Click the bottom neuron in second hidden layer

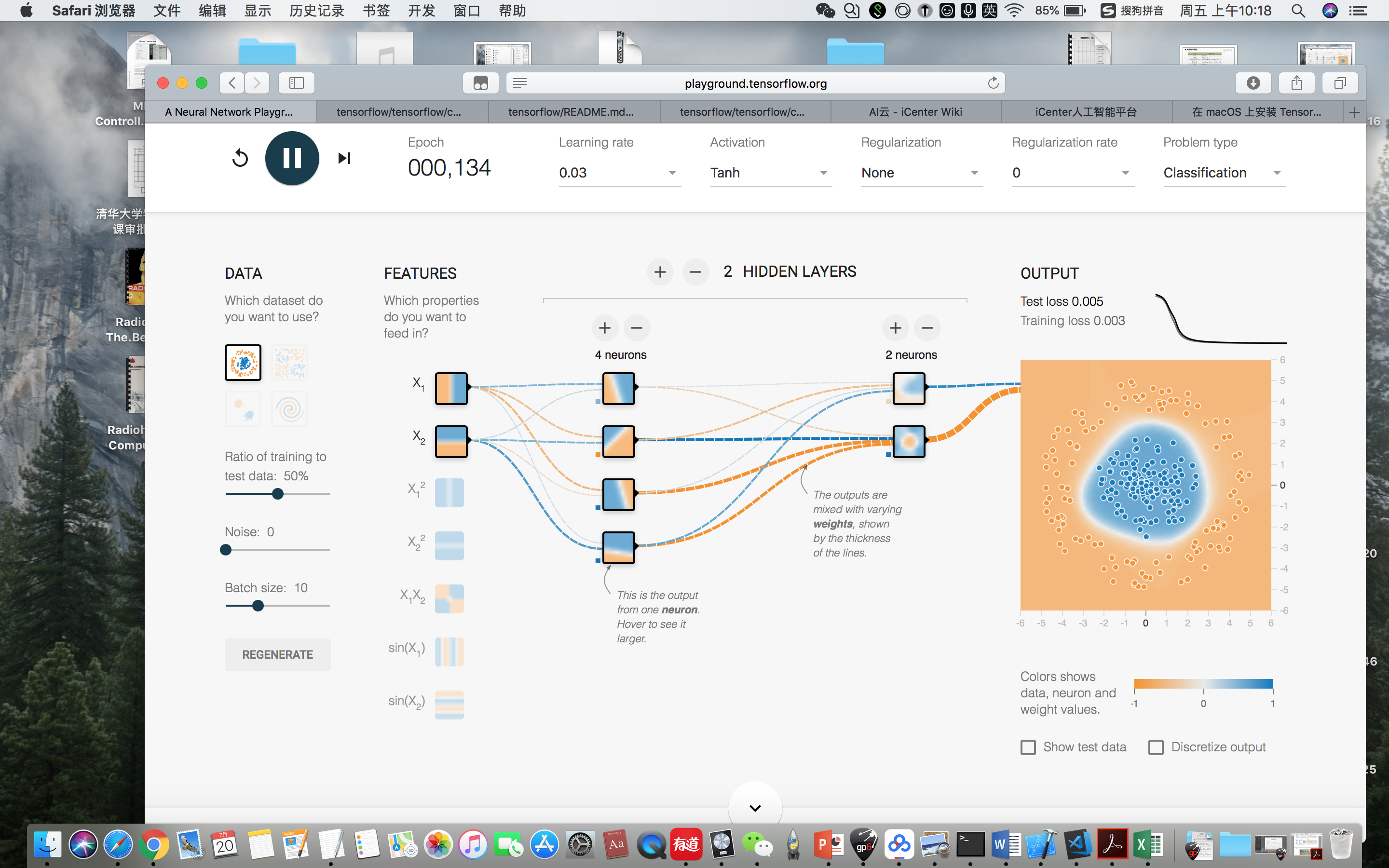pyautogui.click(x=909, y=441)
